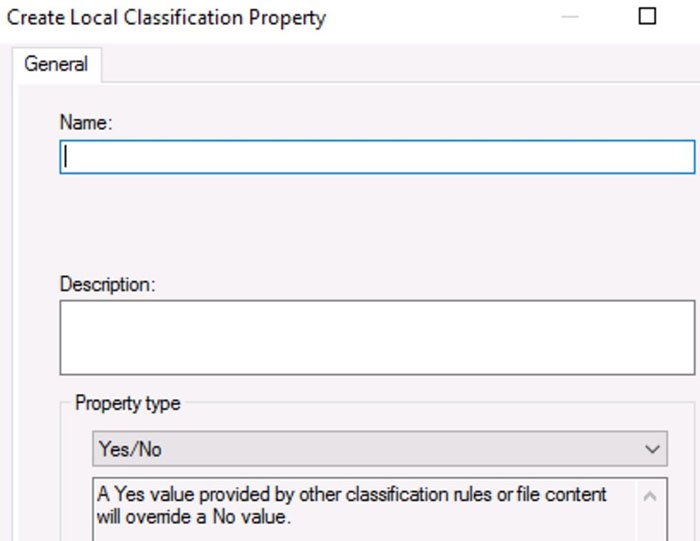Viewport: 700px width, 541px height.
Task: Focus the Name text field
Action: 377,157
